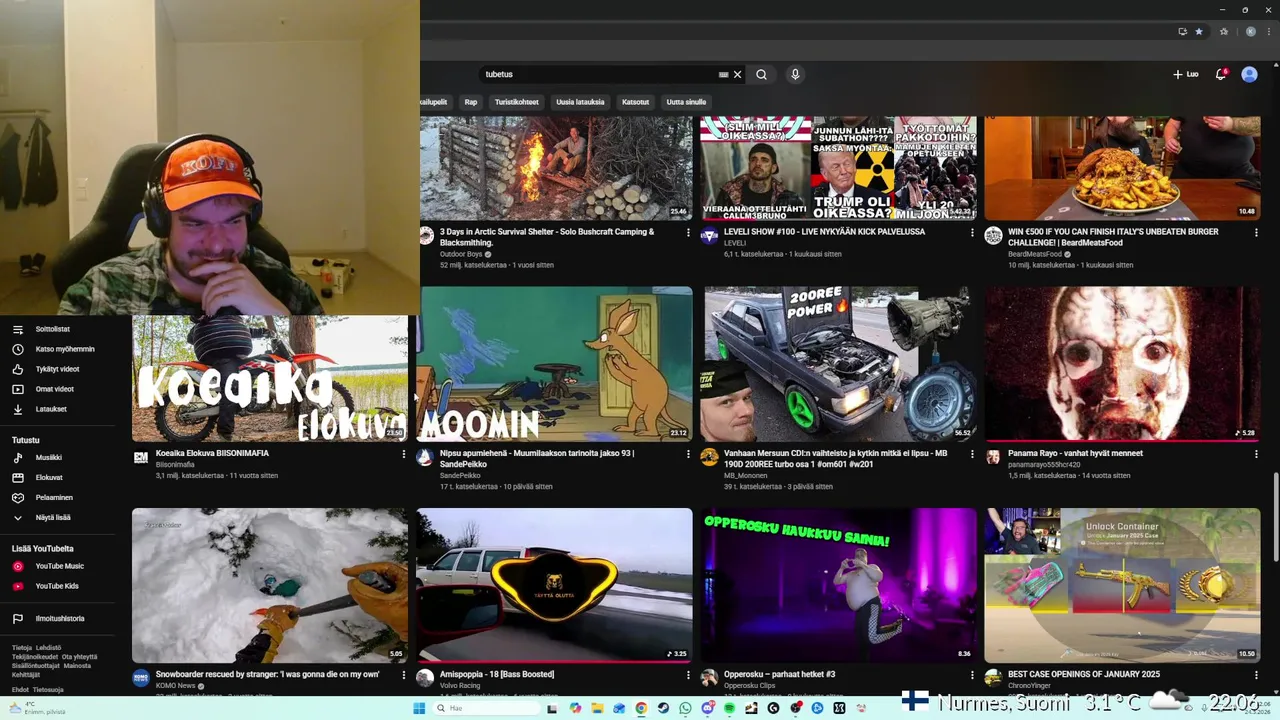1280x720 pixels.
Task: Open Steam from the taskbar
Action: [663, 708]
